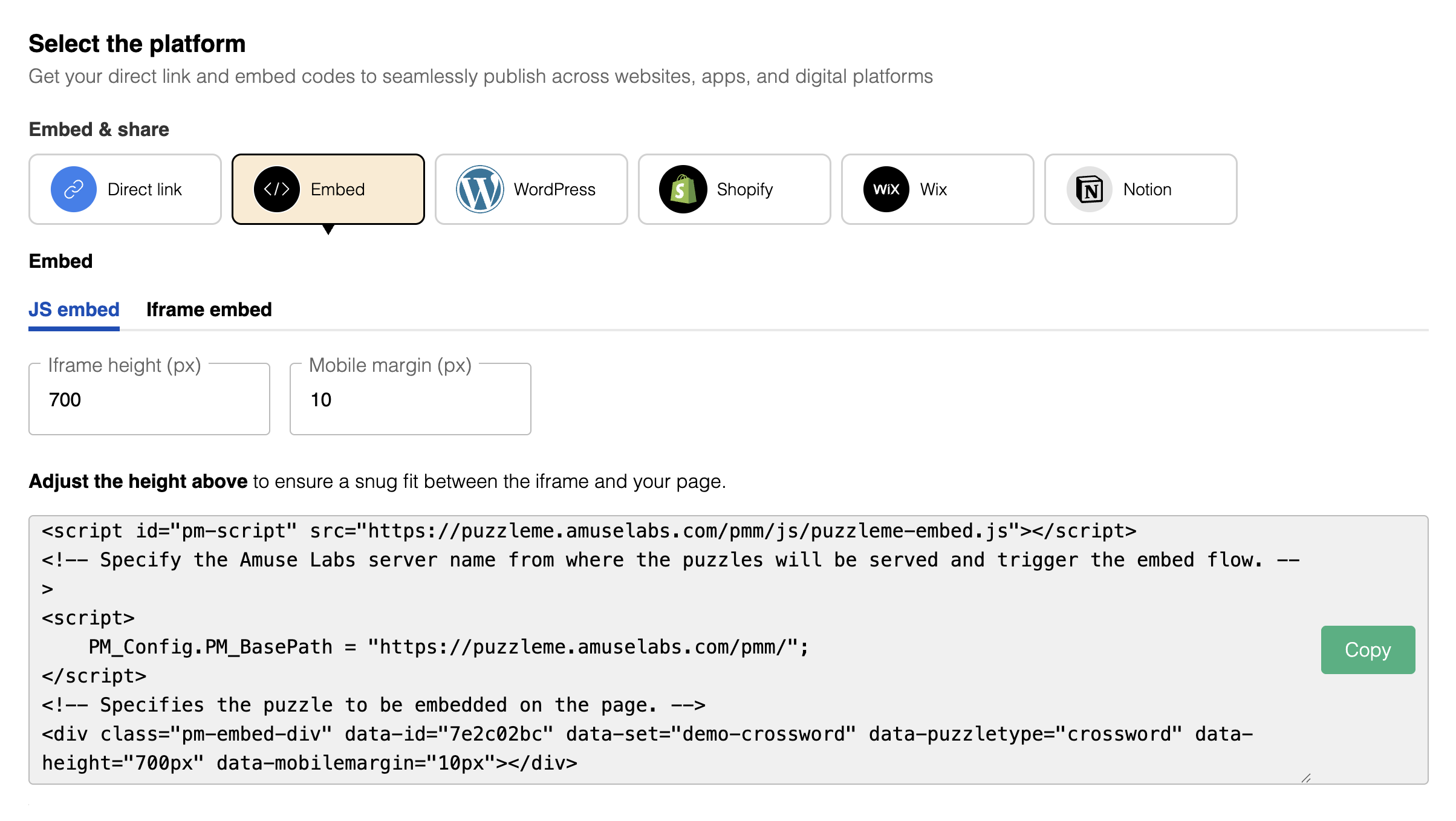Click the Shopify bag logo icon
Screen dimensions: 1456x821
tap(683, 189)
